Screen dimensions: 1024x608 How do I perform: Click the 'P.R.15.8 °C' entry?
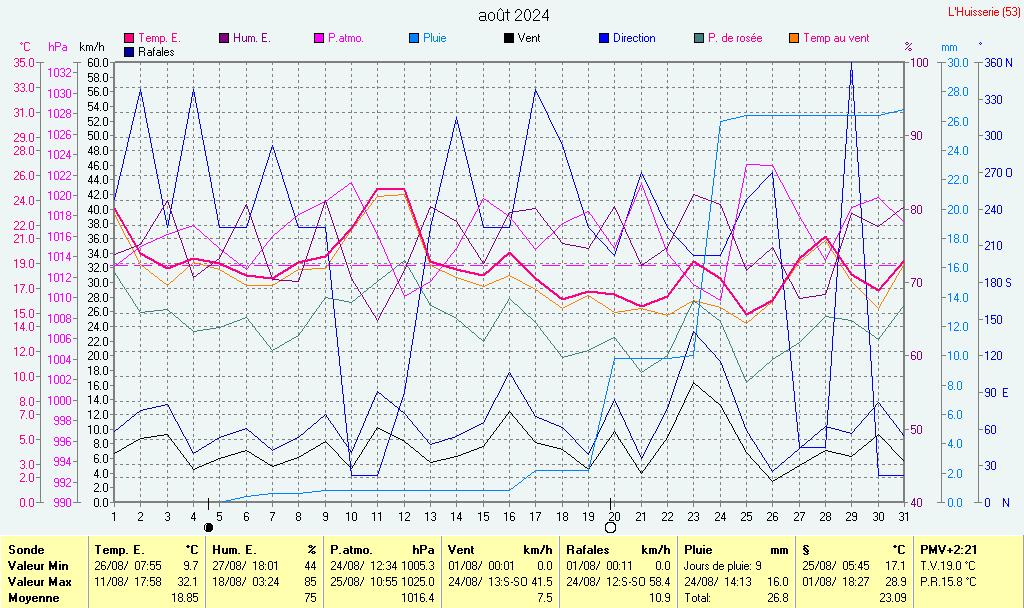click(948, 582)
